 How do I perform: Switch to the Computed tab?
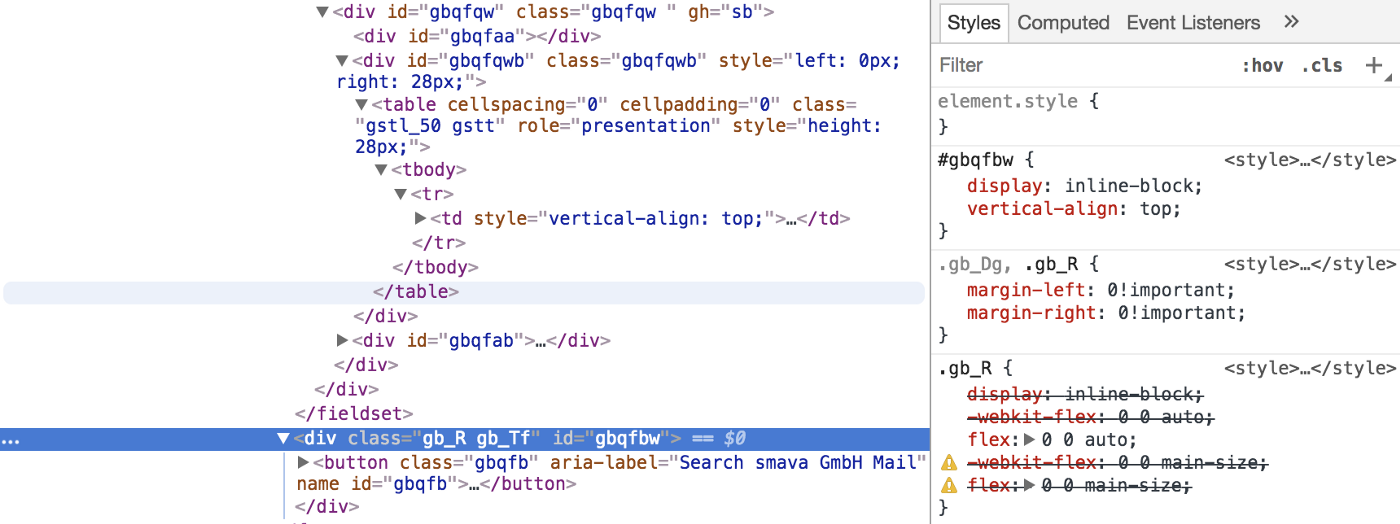point(1063,22)
